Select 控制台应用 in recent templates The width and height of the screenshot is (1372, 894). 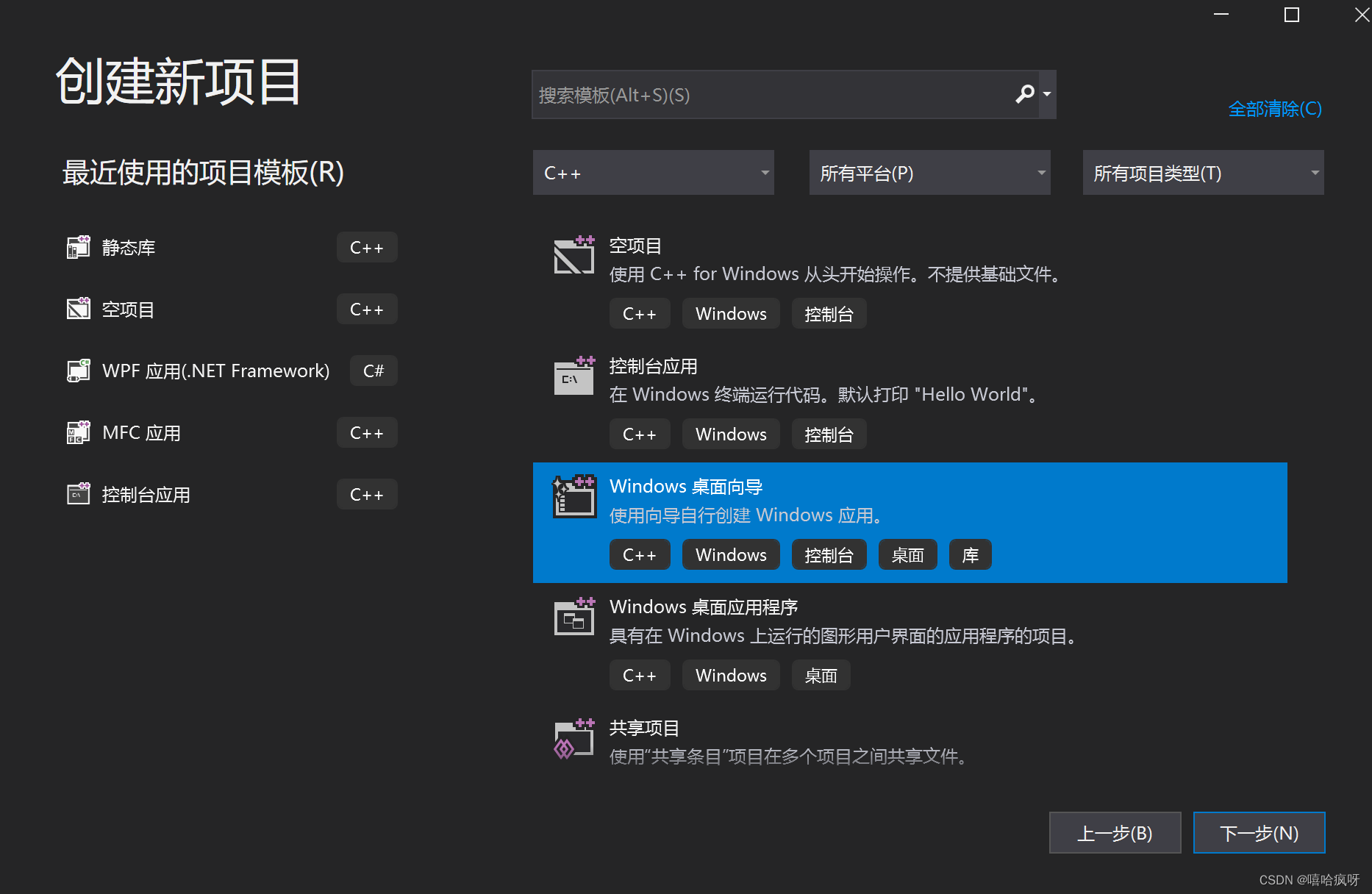click(146, 495)
